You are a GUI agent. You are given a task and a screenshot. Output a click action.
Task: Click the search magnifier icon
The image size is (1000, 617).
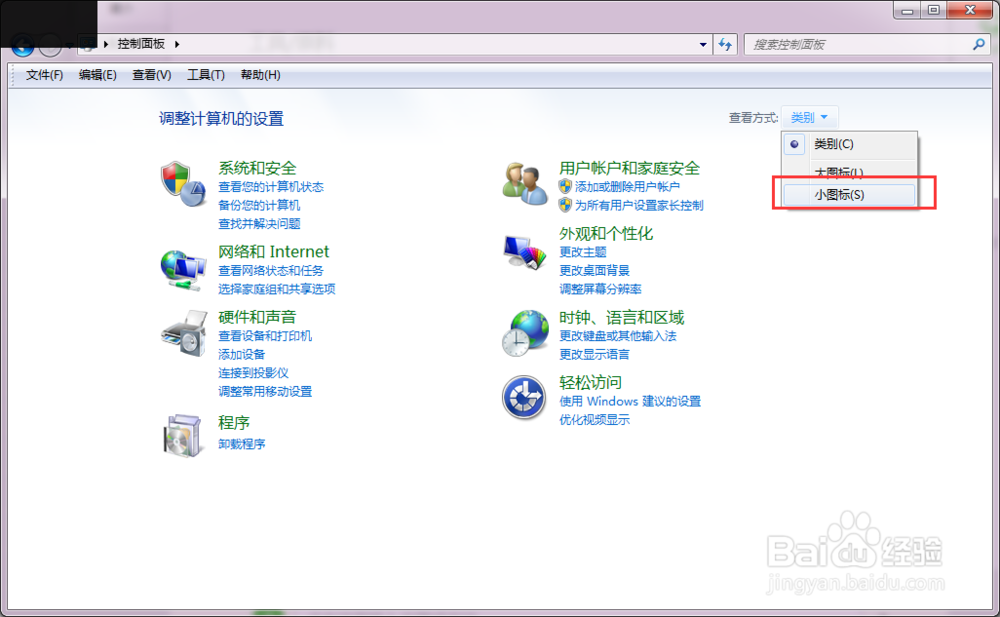coord(979,44)
